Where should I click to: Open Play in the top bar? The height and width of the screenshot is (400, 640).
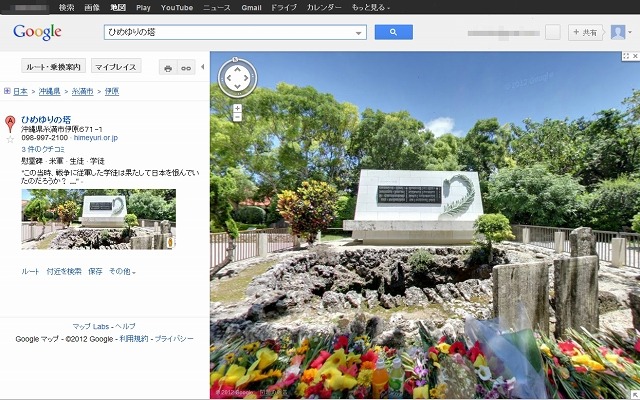(143, 7)
